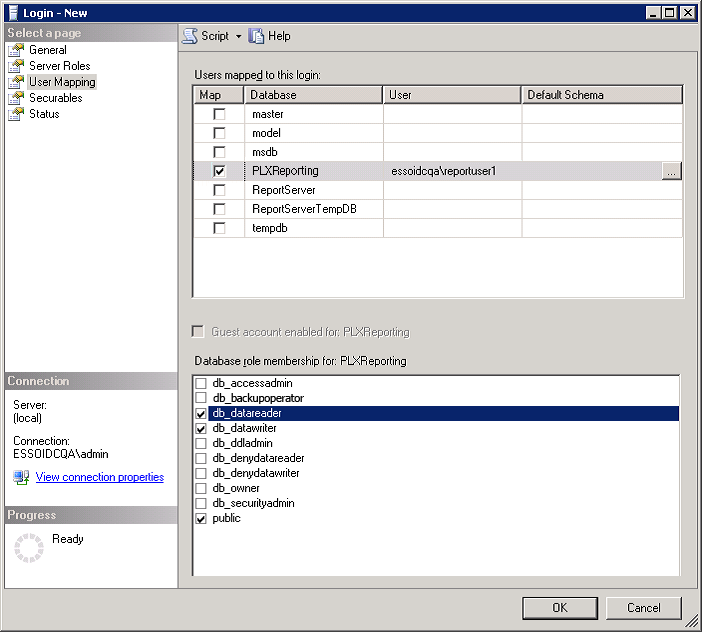The image size is (705, 633).
Task: Click the Securables page icon
Action: 16,98
